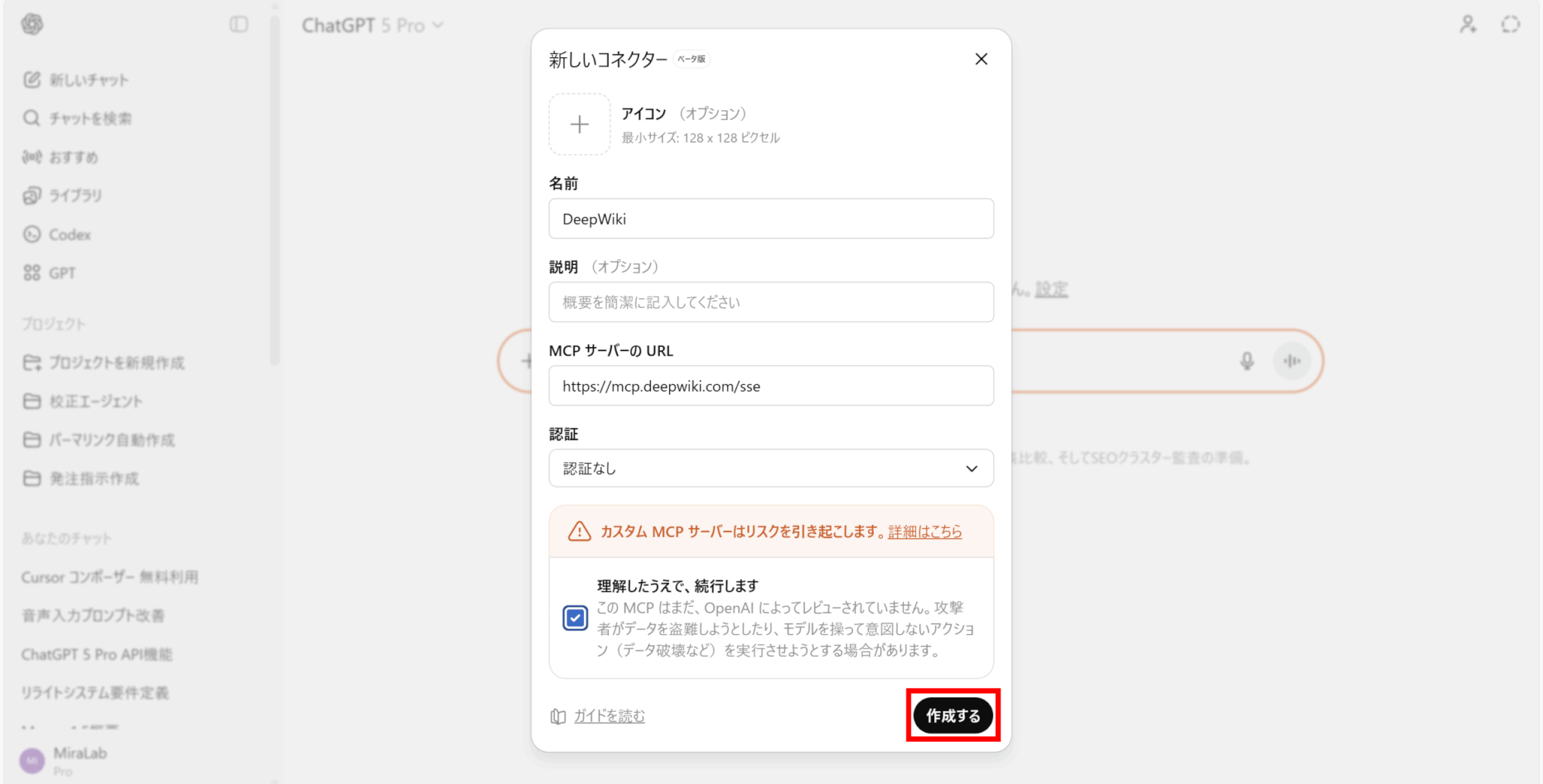Open the ガイドを読む link
The width and height of the screenshot is (1543, 784).
coord(609,716)
